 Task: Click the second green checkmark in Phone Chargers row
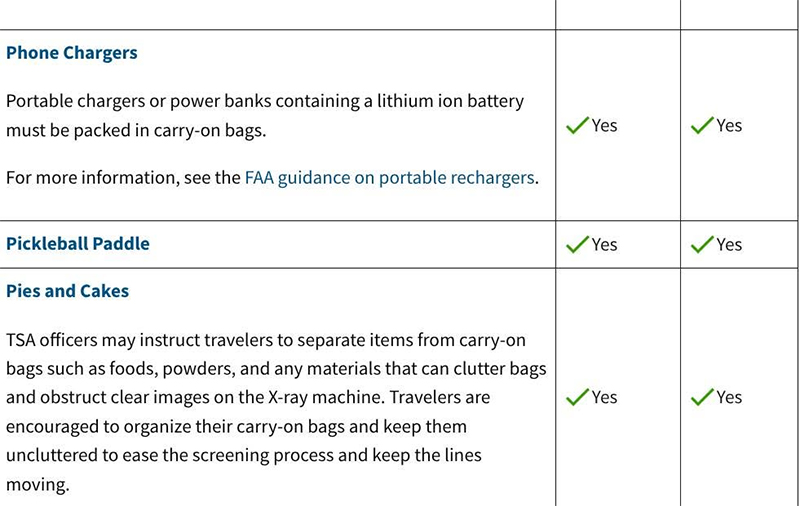tap(702, 125)
